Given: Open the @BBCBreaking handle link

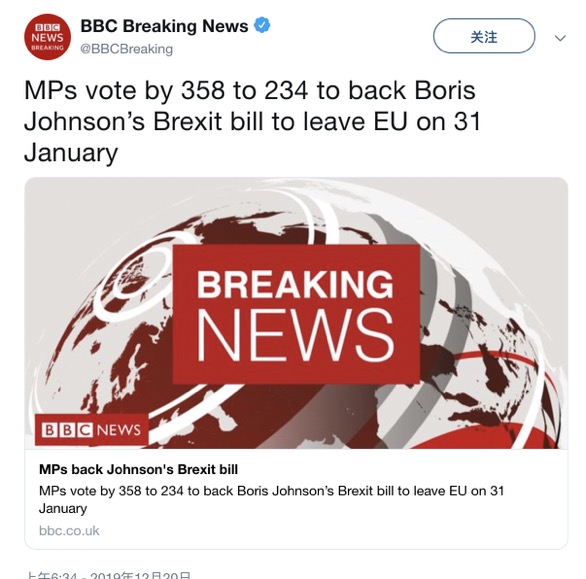Looking at the screenshot, I should [126, 49].
